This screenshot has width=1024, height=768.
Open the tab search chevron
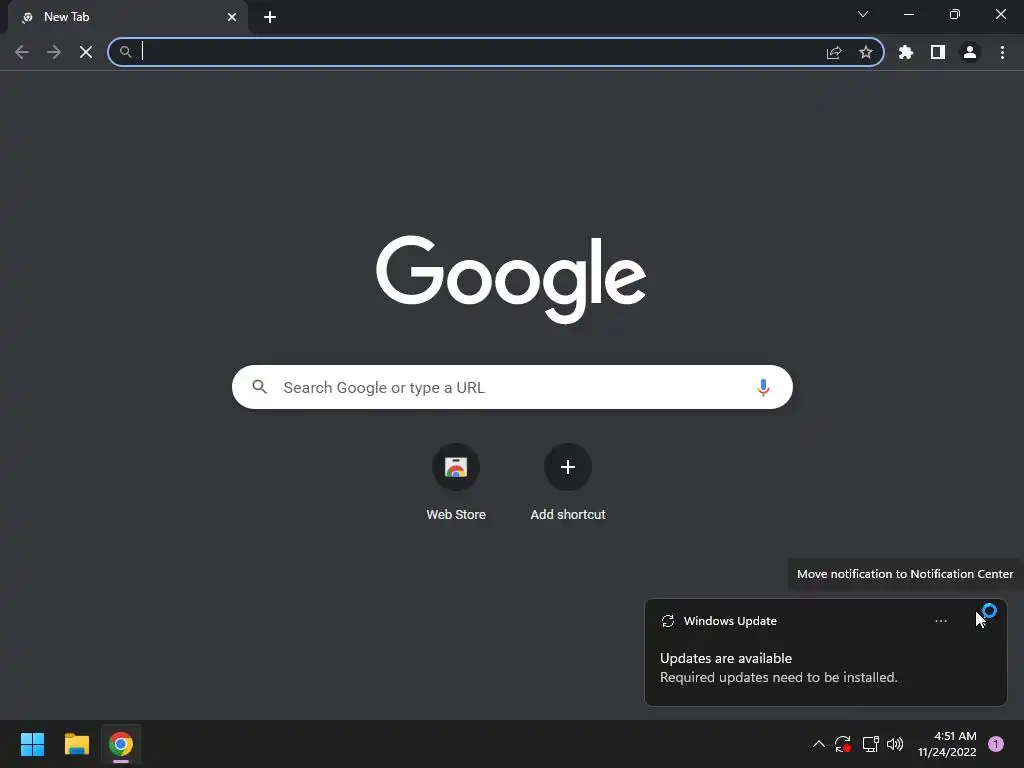coord(863,14)
